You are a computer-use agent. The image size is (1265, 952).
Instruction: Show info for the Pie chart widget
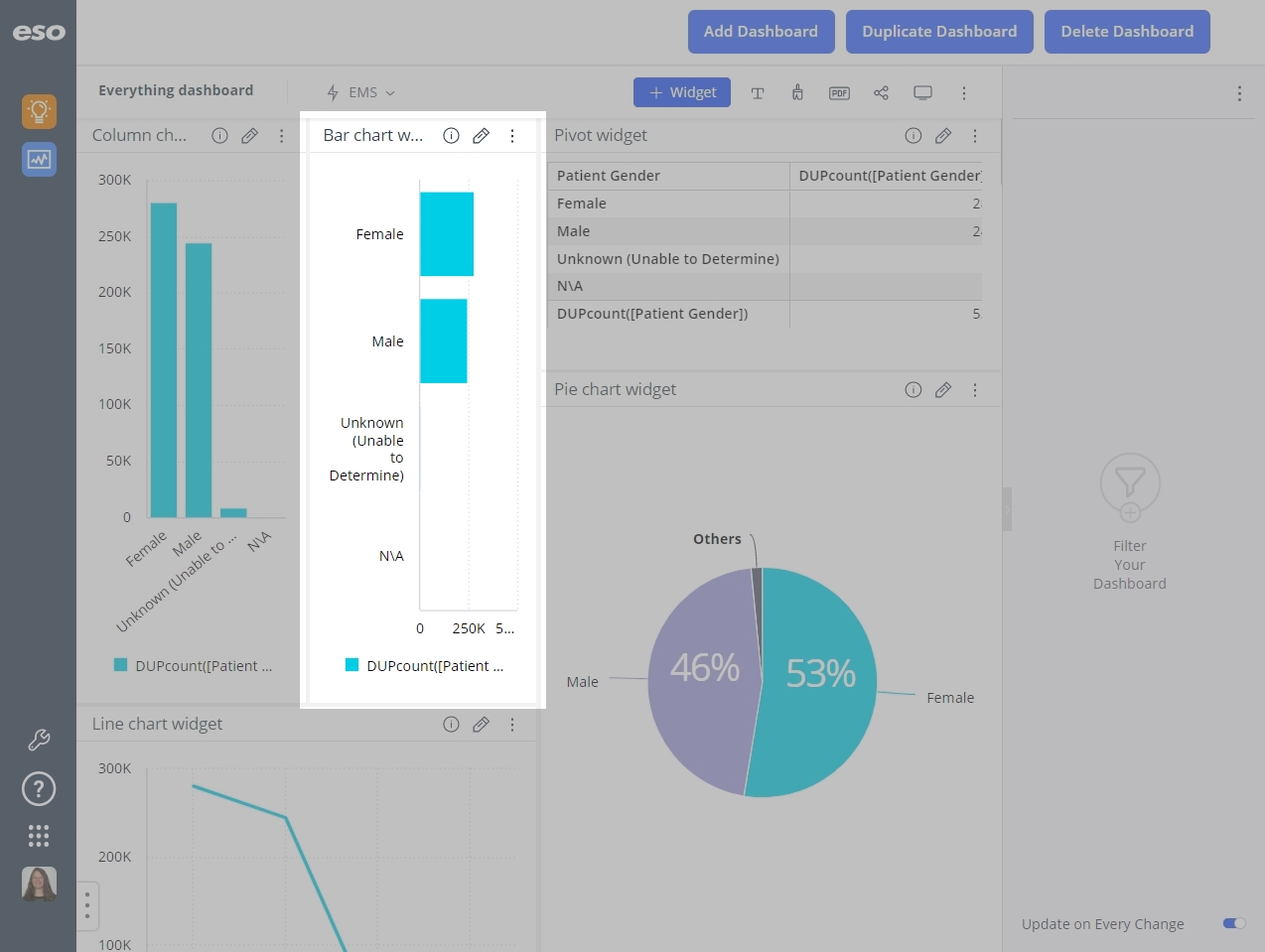(x=914, y=390)
